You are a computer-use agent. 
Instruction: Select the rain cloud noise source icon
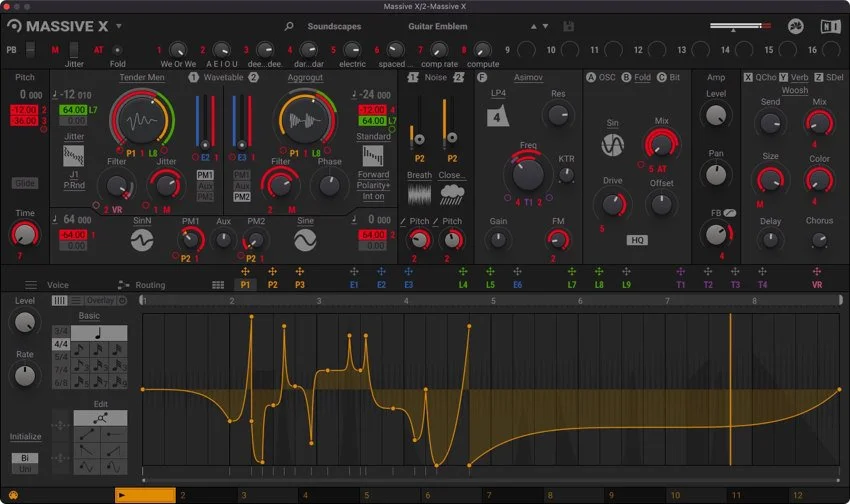click(x=452, y=195)
